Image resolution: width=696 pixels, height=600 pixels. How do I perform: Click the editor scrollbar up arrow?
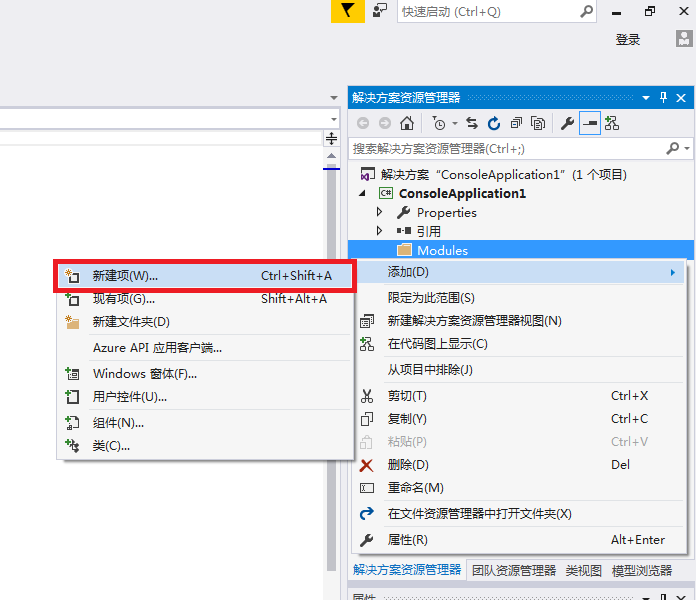tap(332, 156)
